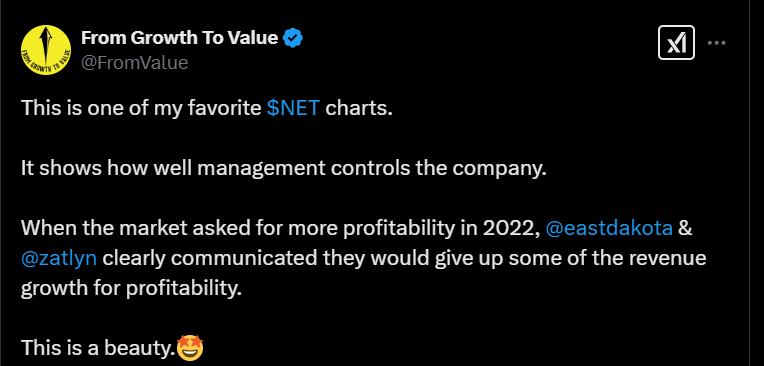The height and width of the screenshot is (366, 764).
Task: Open Grok explain-this-post icon
Action: (x=676, y=43)
